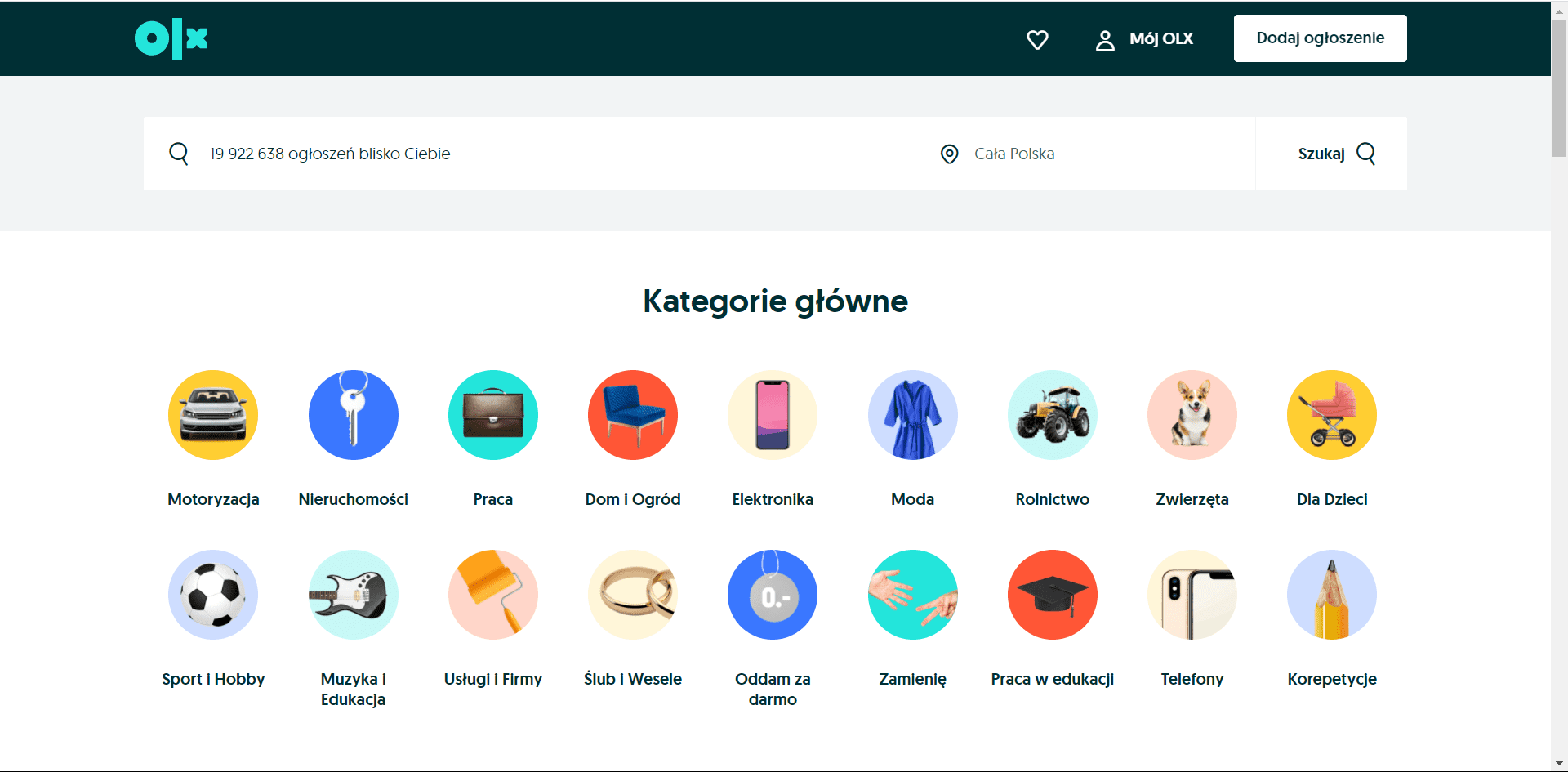Open the Rolnictwo tractor category icon
Screen dimensions: 1568x772
pos(1053,415)
